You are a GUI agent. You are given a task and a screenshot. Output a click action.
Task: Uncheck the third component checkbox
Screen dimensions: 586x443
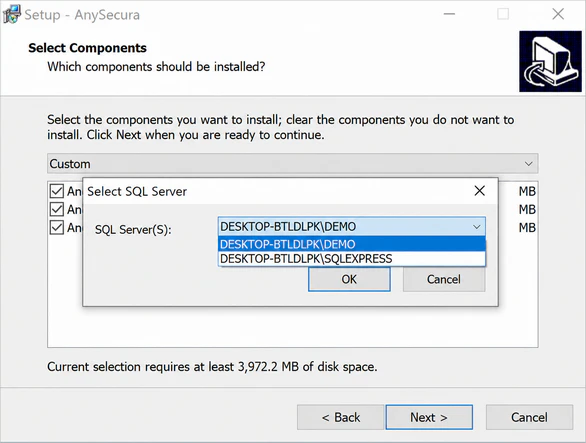click(56, 227)
